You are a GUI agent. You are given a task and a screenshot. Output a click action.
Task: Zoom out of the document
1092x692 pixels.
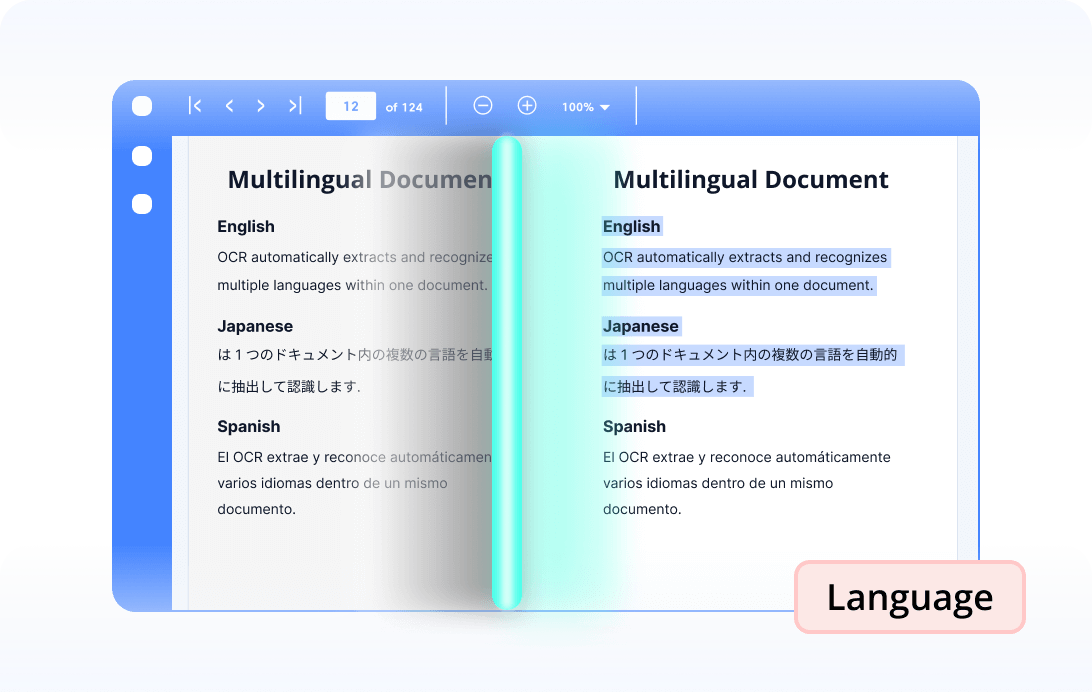click(483, 105)
